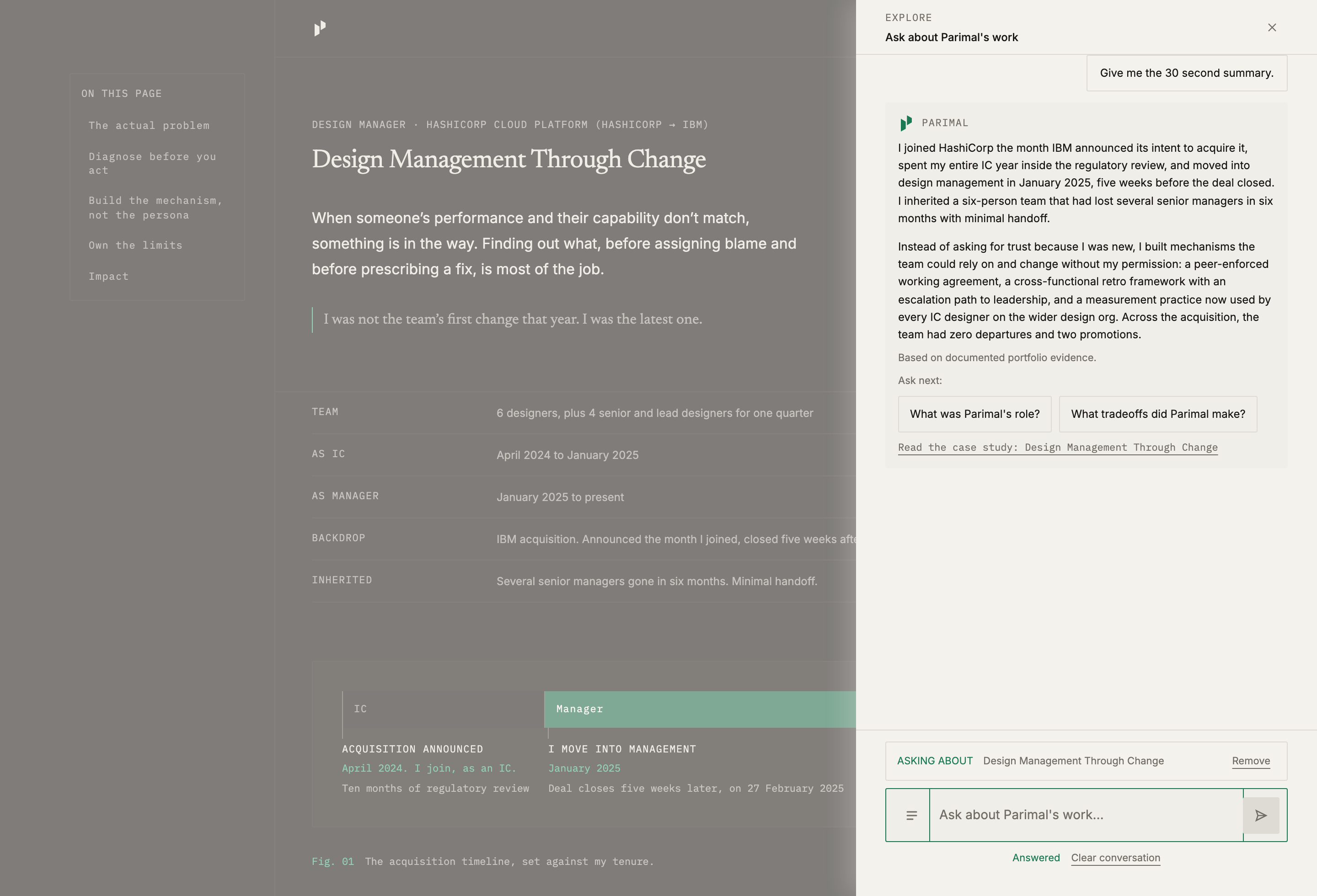Image resolution: width=1317 pixels, height=896 pixels.
Task: Open 'Read the case study' link
Action: (1057, 448)
